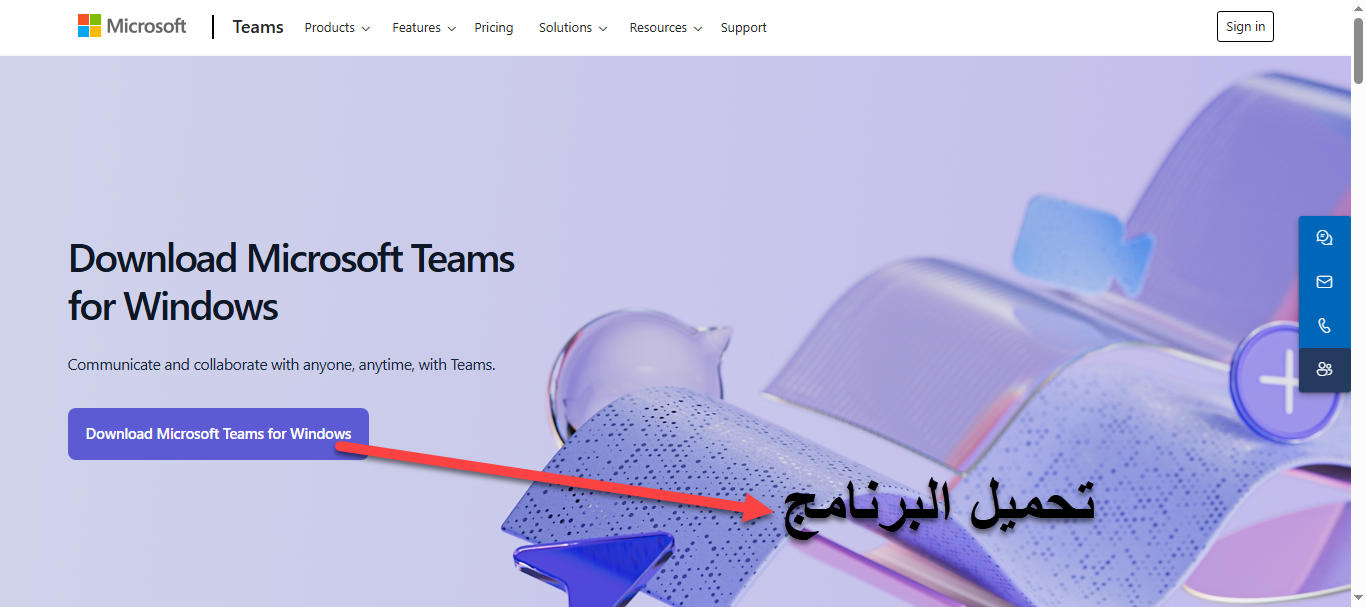1366x607 pixels.
Task: Click the Teams brand link
Action: [258, 27]
